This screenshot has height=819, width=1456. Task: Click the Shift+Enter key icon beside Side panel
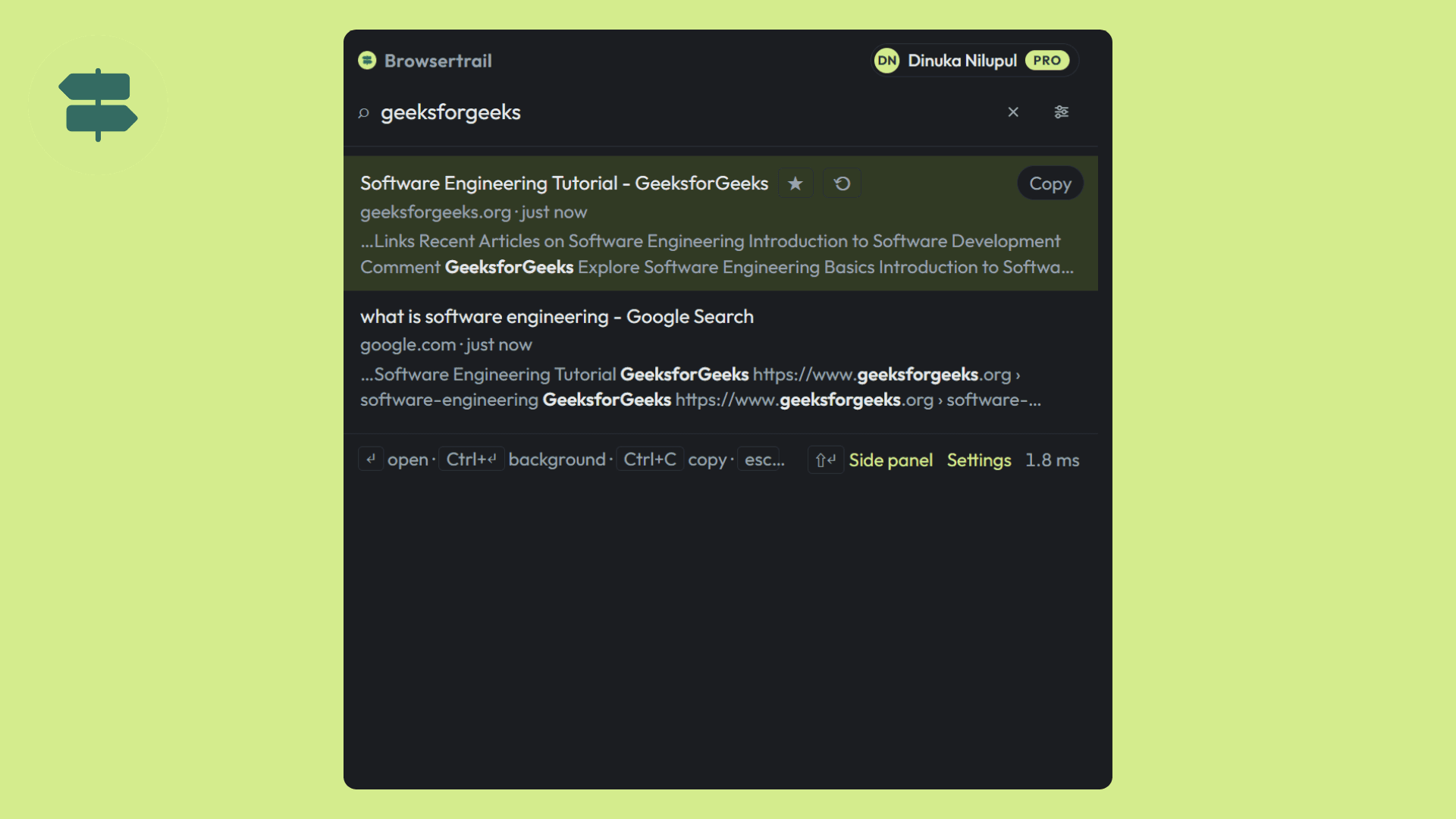tap(826, 460)
